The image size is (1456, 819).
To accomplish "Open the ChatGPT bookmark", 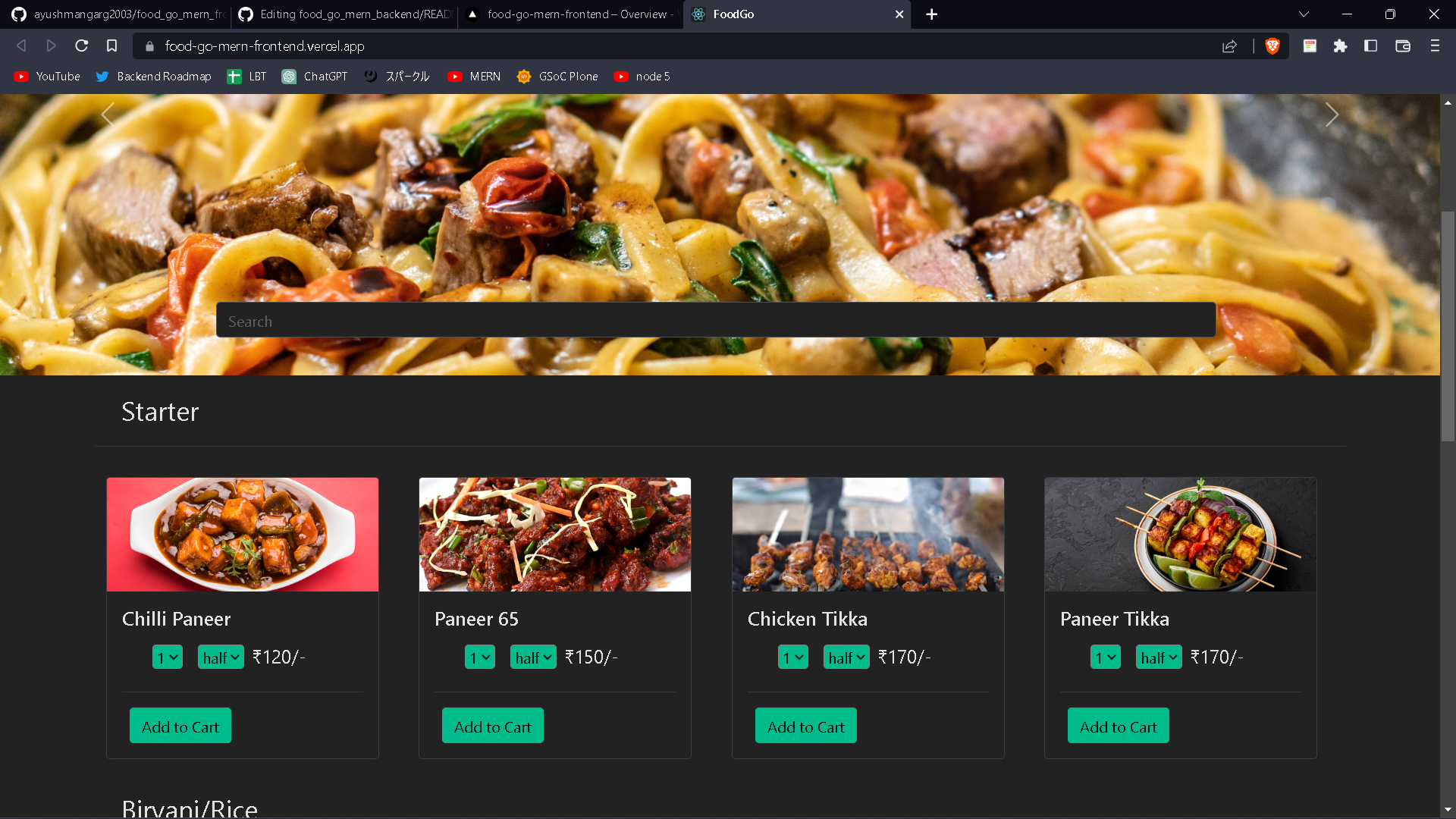I will tap(315, 77).
